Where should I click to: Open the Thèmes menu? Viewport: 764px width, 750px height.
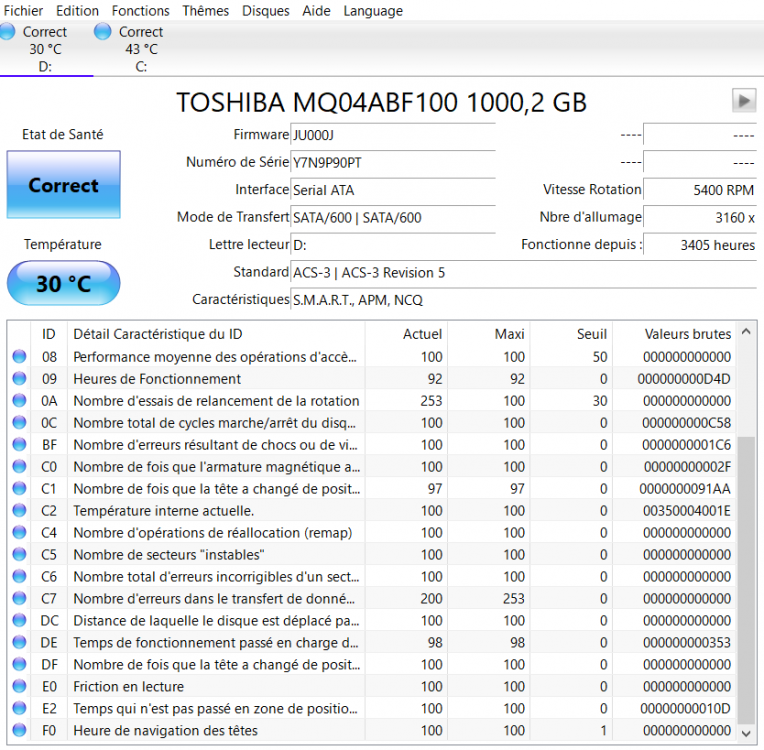click(205, 11)
